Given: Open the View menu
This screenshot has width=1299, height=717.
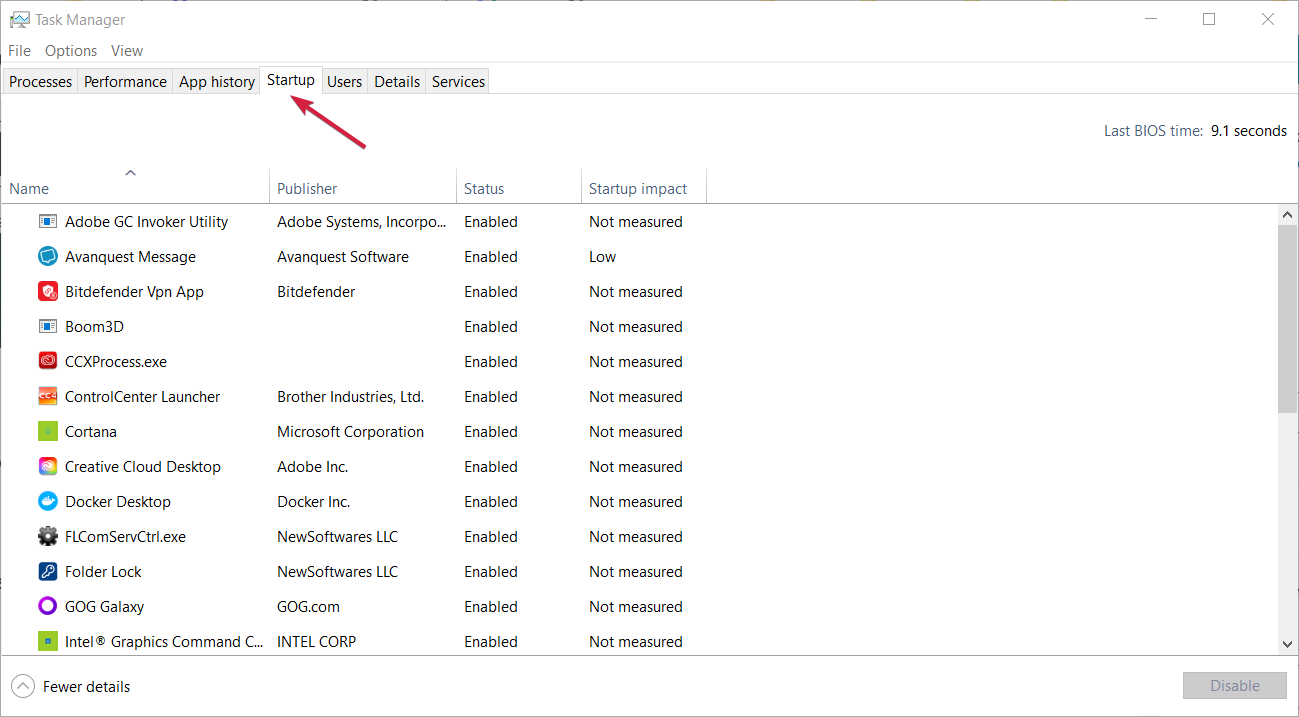Looking at the screenshot, I should tap(127, 50).
